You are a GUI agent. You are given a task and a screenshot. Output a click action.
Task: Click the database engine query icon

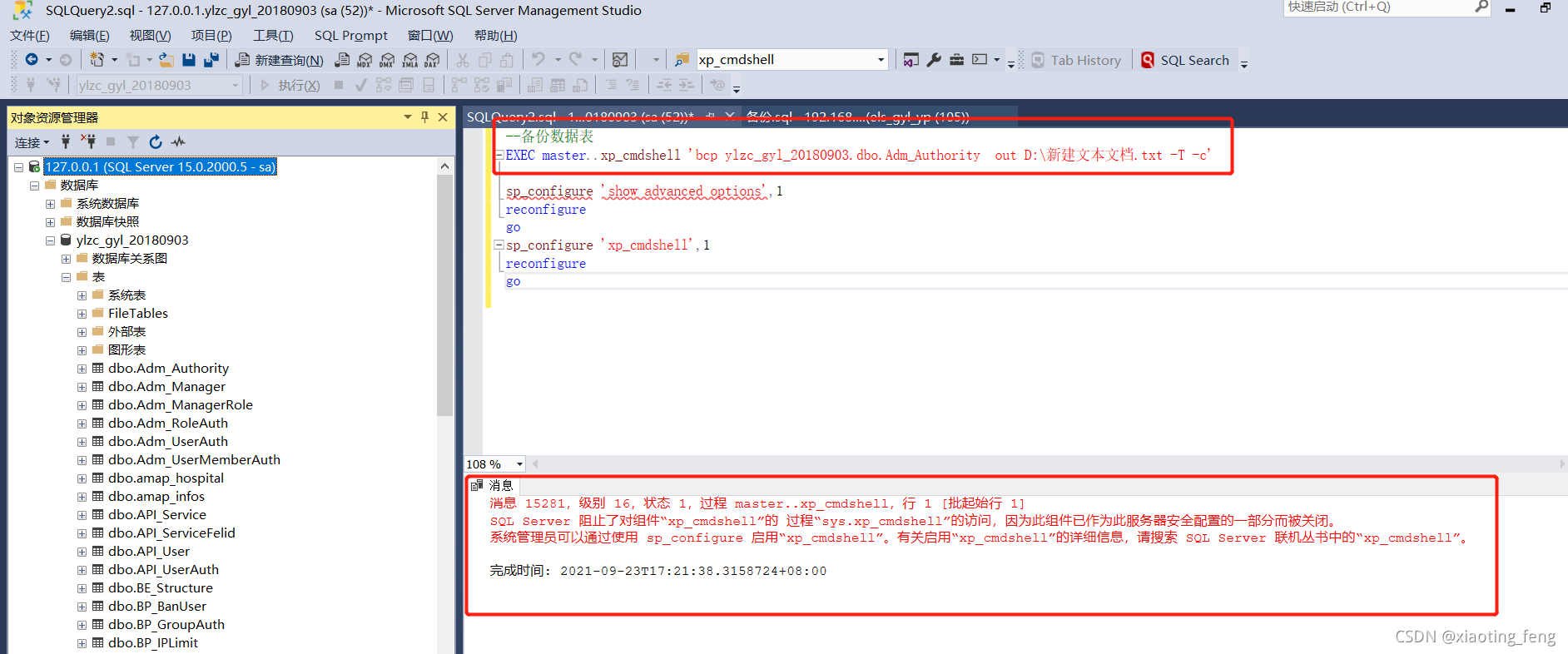(x=342, y=59)
